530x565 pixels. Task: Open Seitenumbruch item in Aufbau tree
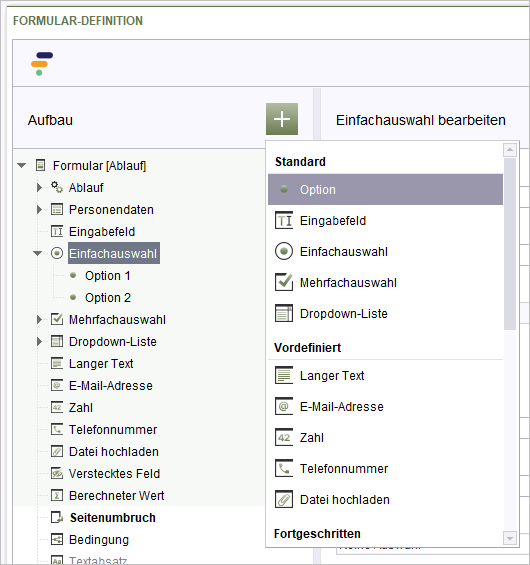(x=113, y=517)
